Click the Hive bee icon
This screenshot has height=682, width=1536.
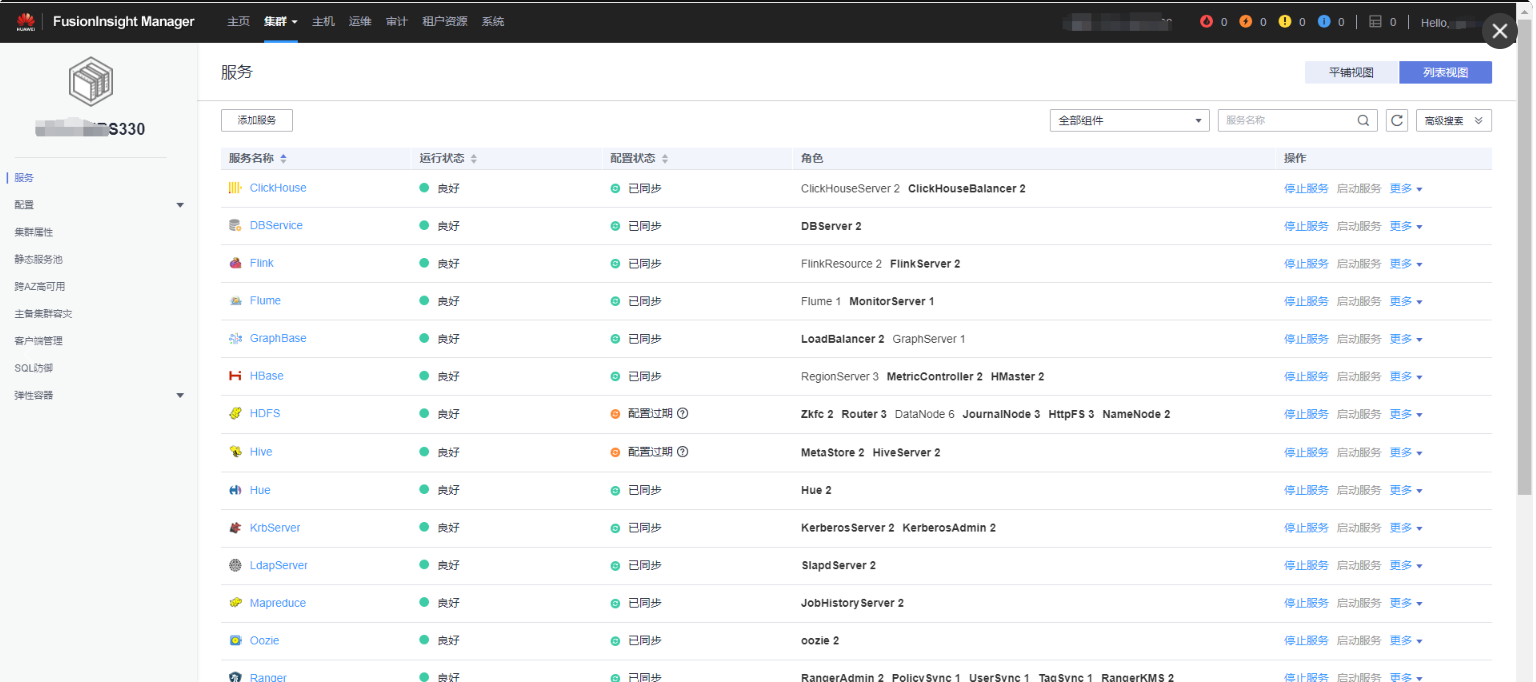[235, 452]
